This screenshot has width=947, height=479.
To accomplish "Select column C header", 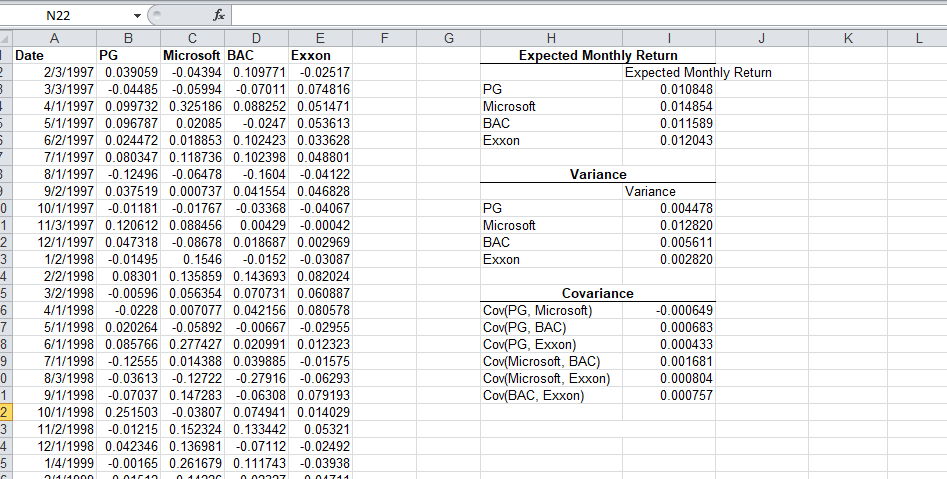I will [x=193, y=39].
